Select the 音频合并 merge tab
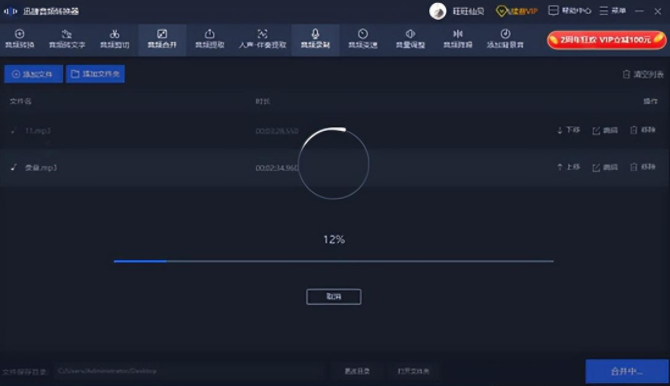This screenshot has width=670, height=386. [162, 39]
